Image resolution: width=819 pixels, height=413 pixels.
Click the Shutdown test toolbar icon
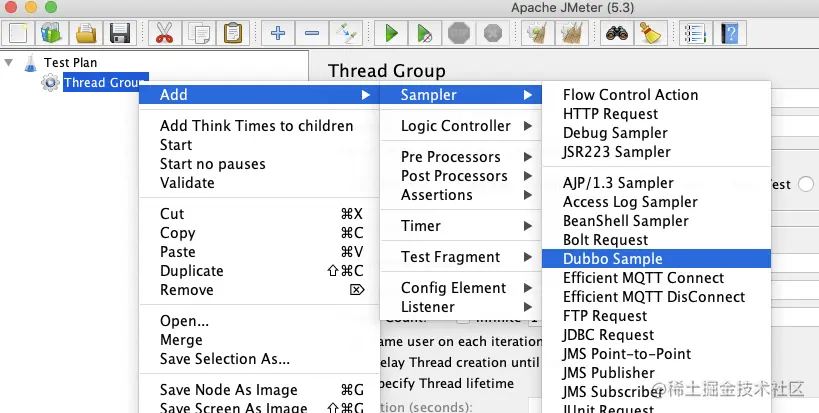[x=493, y=33]
